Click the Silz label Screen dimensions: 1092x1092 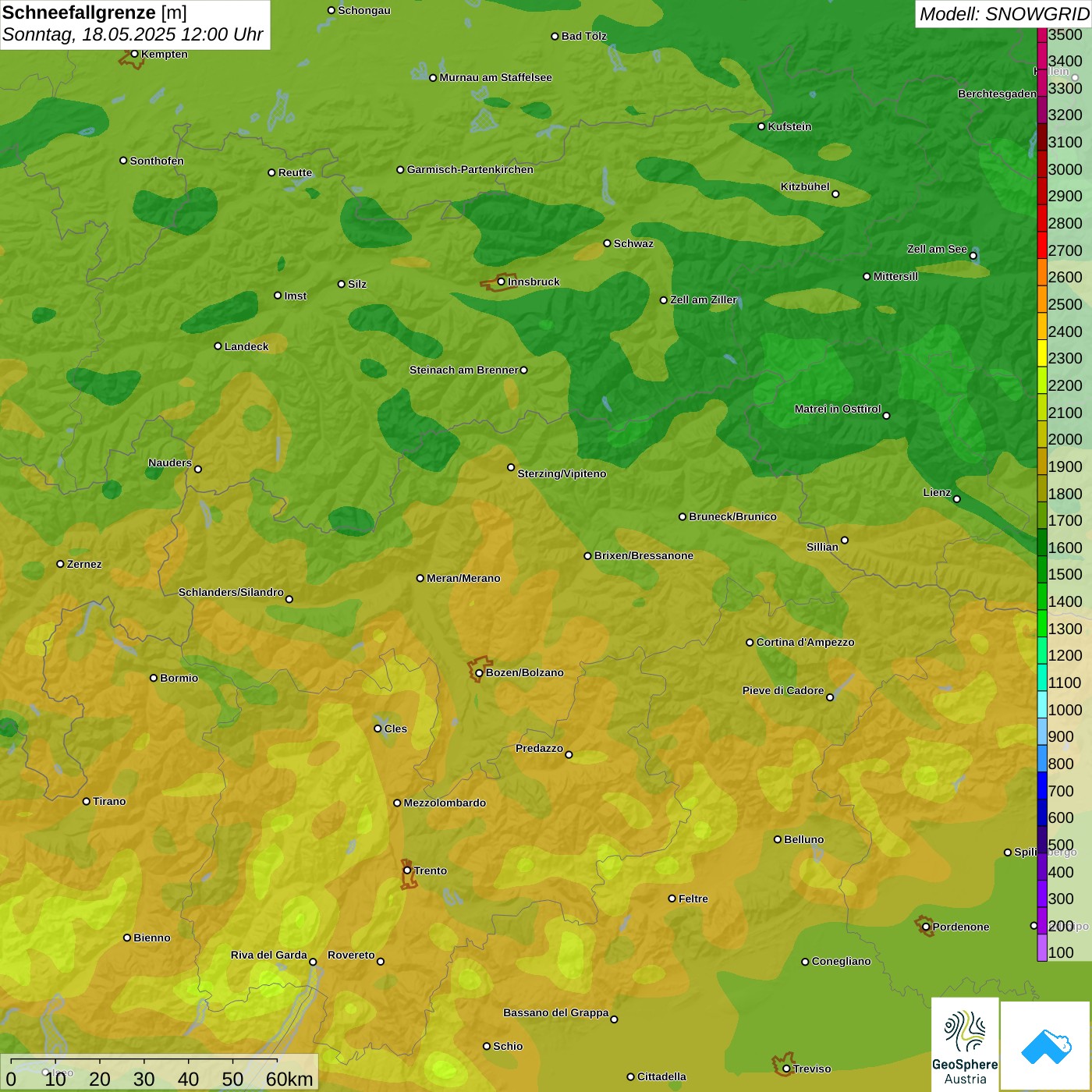(x=357, y=284)
